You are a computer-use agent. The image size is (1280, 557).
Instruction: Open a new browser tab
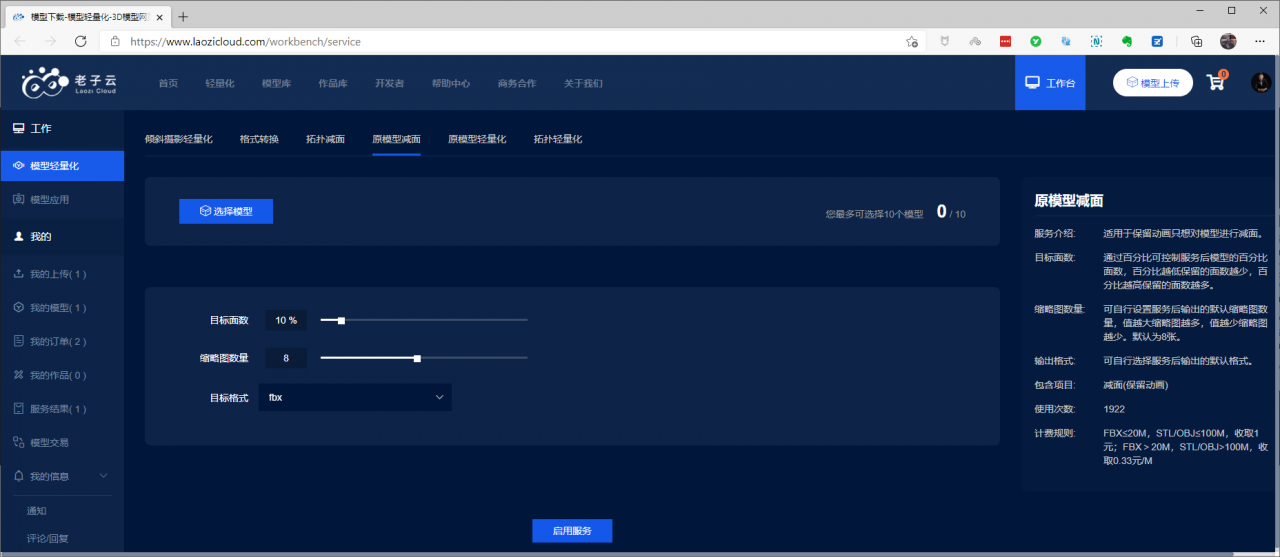pyautogui.click(x=183, y=16)
